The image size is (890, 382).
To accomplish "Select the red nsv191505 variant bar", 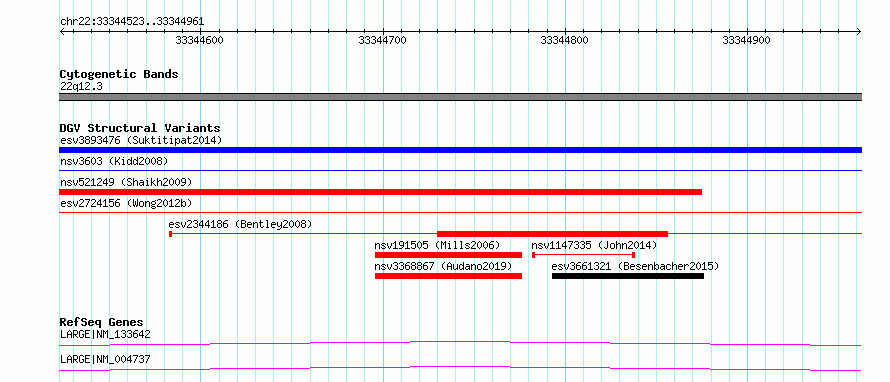I will tap(448, 255).
